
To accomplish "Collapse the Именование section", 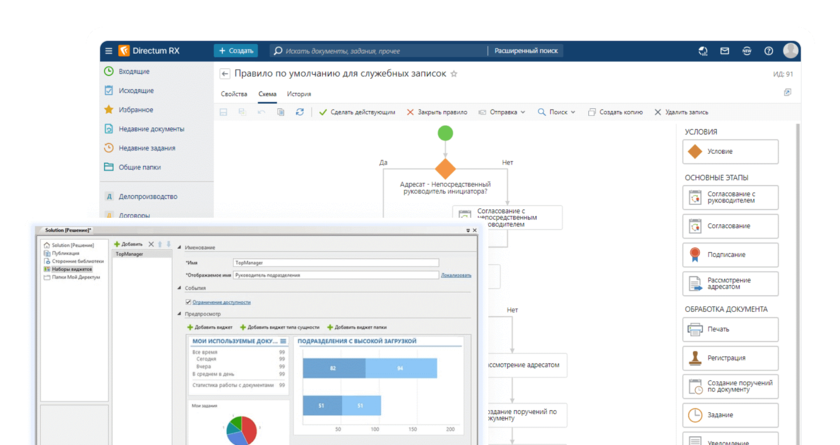I will [180, 247].
